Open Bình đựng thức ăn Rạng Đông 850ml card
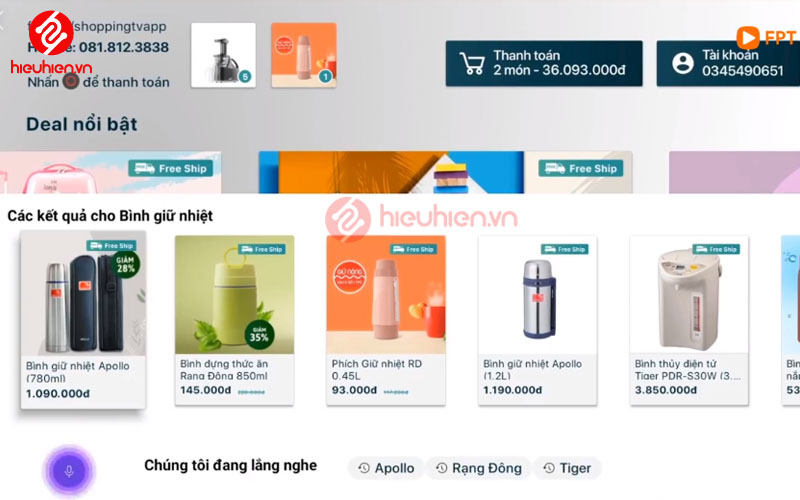 tap(234, 320)
